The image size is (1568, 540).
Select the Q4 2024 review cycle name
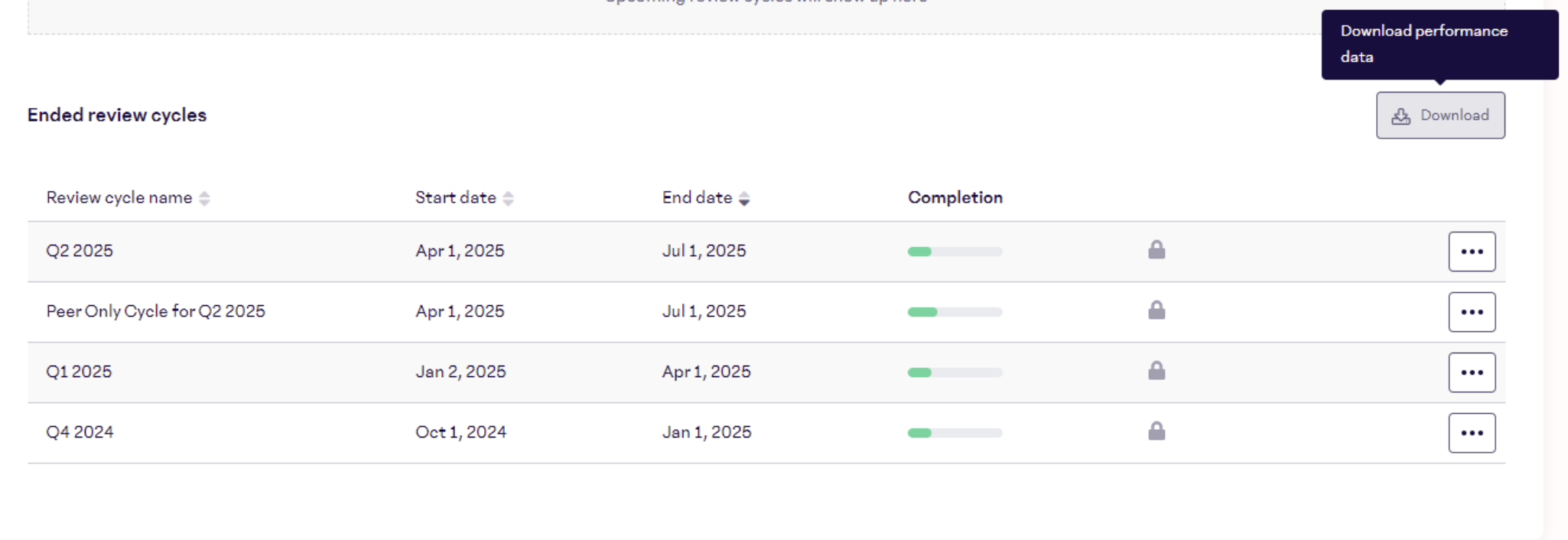click(80, 432)
